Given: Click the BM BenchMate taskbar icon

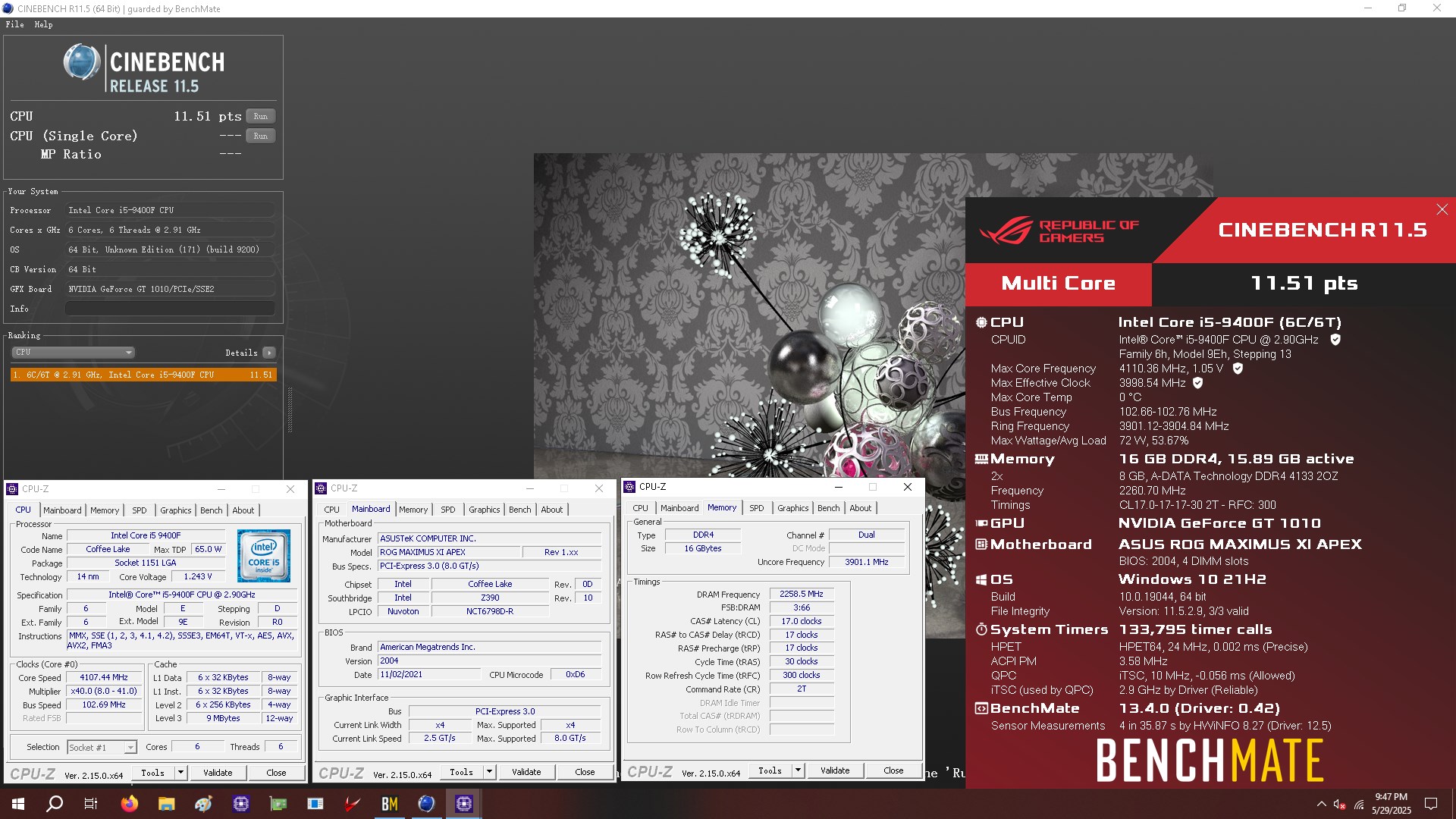Looking at the screenshot, I should pyautogui.click(x=390, y=804).
